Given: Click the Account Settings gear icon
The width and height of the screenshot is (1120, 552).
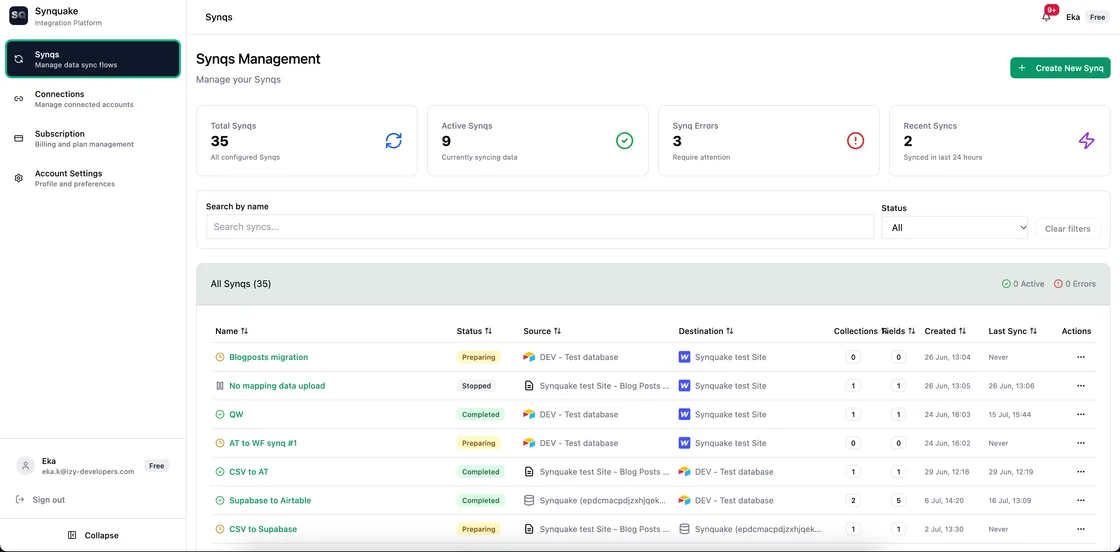Looking at the screenshot, I should [19, 179].
